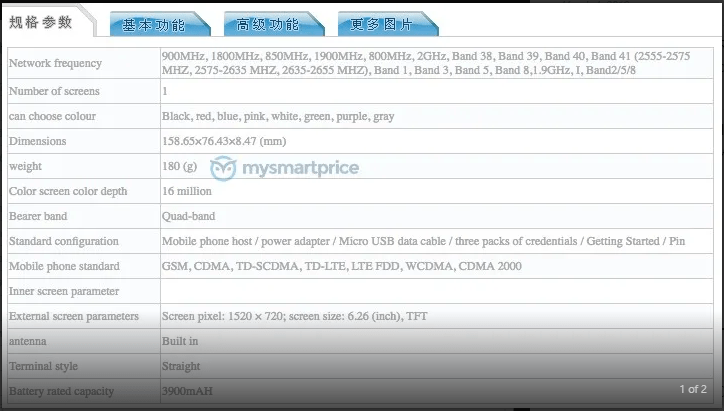Image resolution: width=724 pixels, height=411 pixels.
Task: Click the 'Dimensions' row label
Action: coord(37,141)
